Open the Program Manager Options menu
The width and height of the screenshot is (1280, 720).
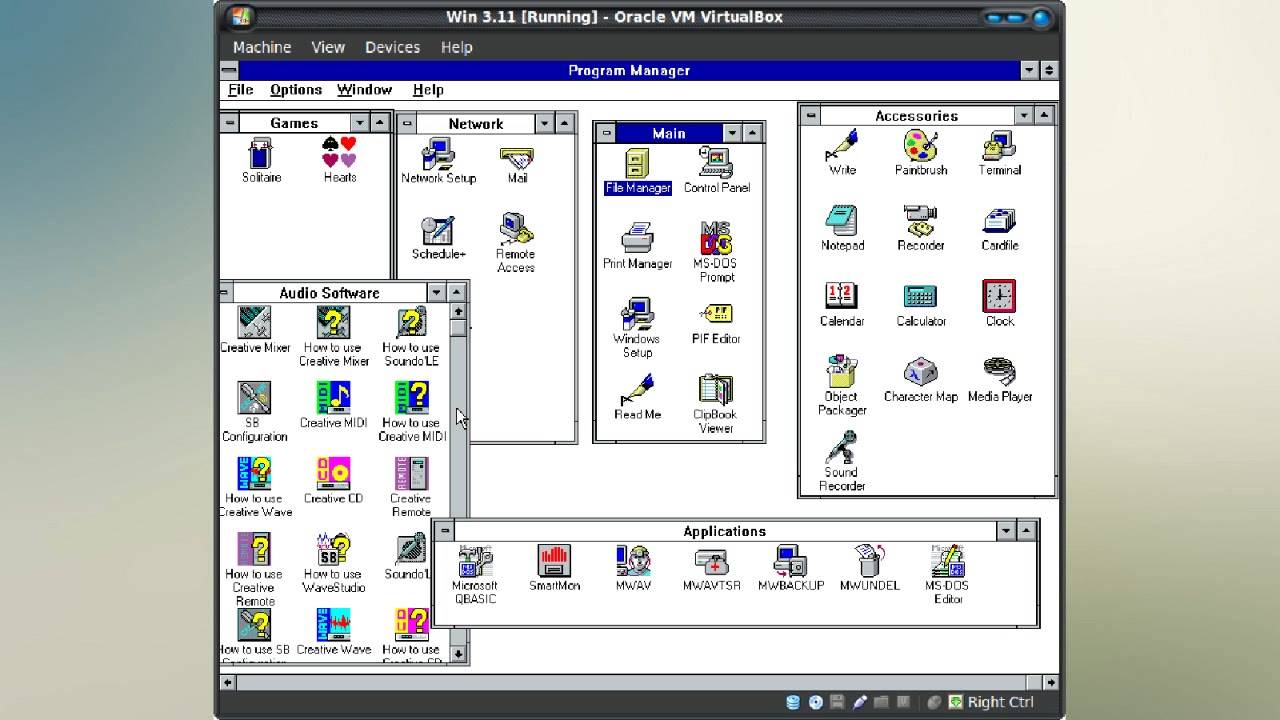click(x=296, y=90)
